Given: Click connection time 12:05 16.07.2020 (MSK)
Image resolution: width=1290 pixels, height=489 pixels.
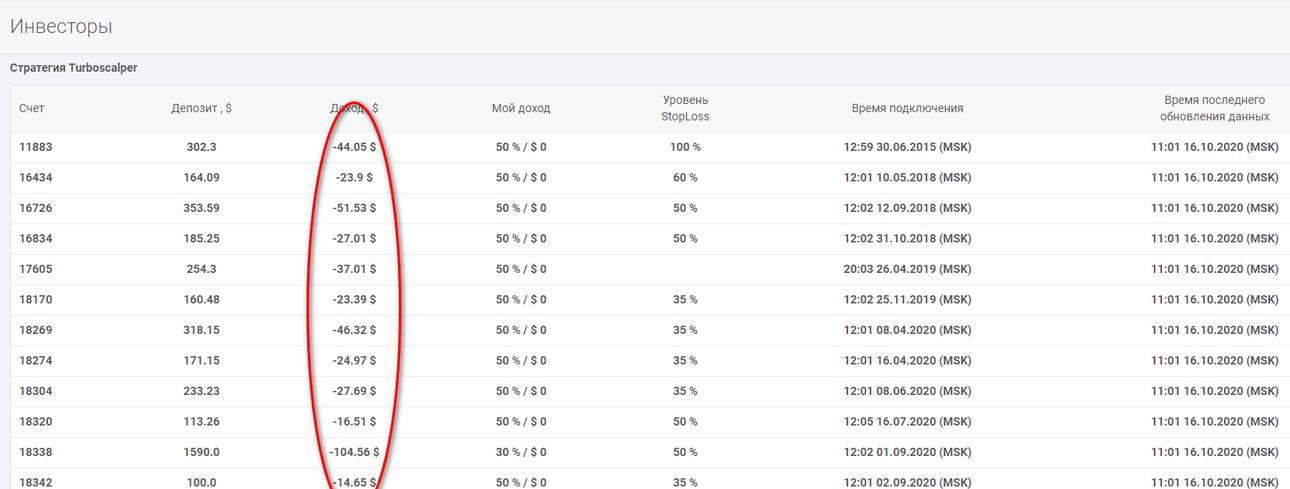Looking at the screenshot, I should coord(907,421).
